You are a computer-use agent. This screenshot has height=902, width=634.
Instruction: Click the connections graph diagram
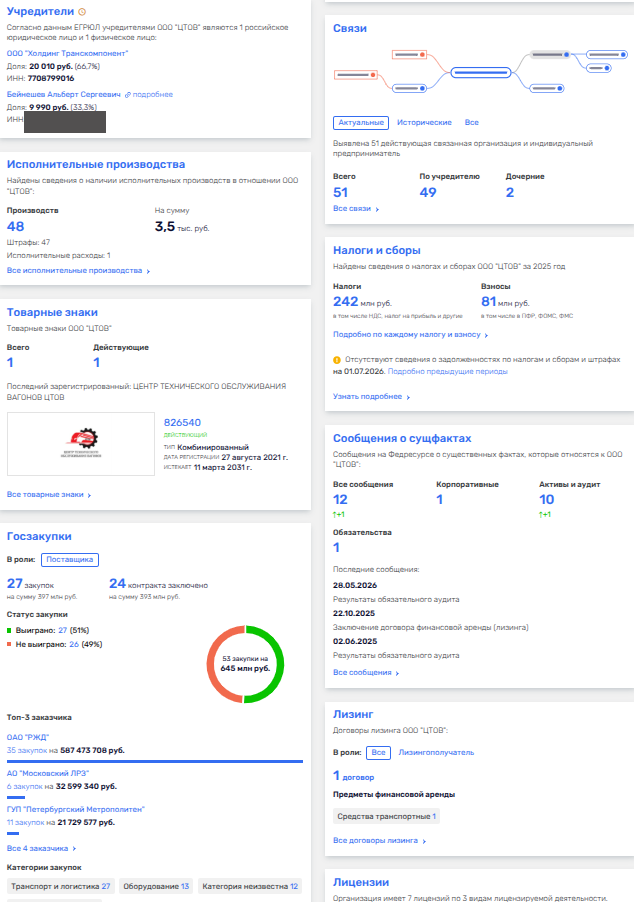(480, 72)
